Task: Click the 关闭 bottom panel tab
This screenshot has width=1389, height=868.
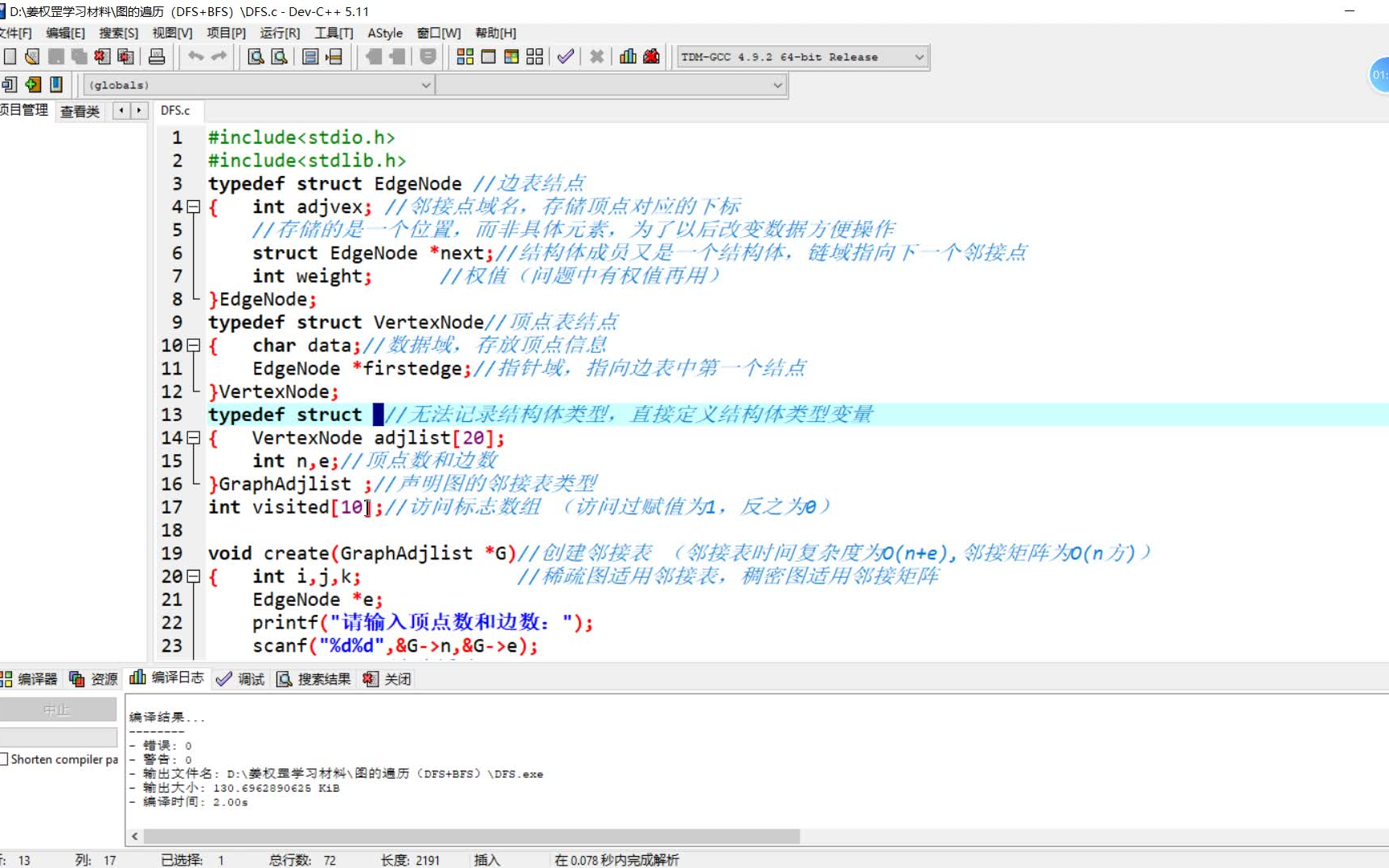Action: click(x=387, y=679)
